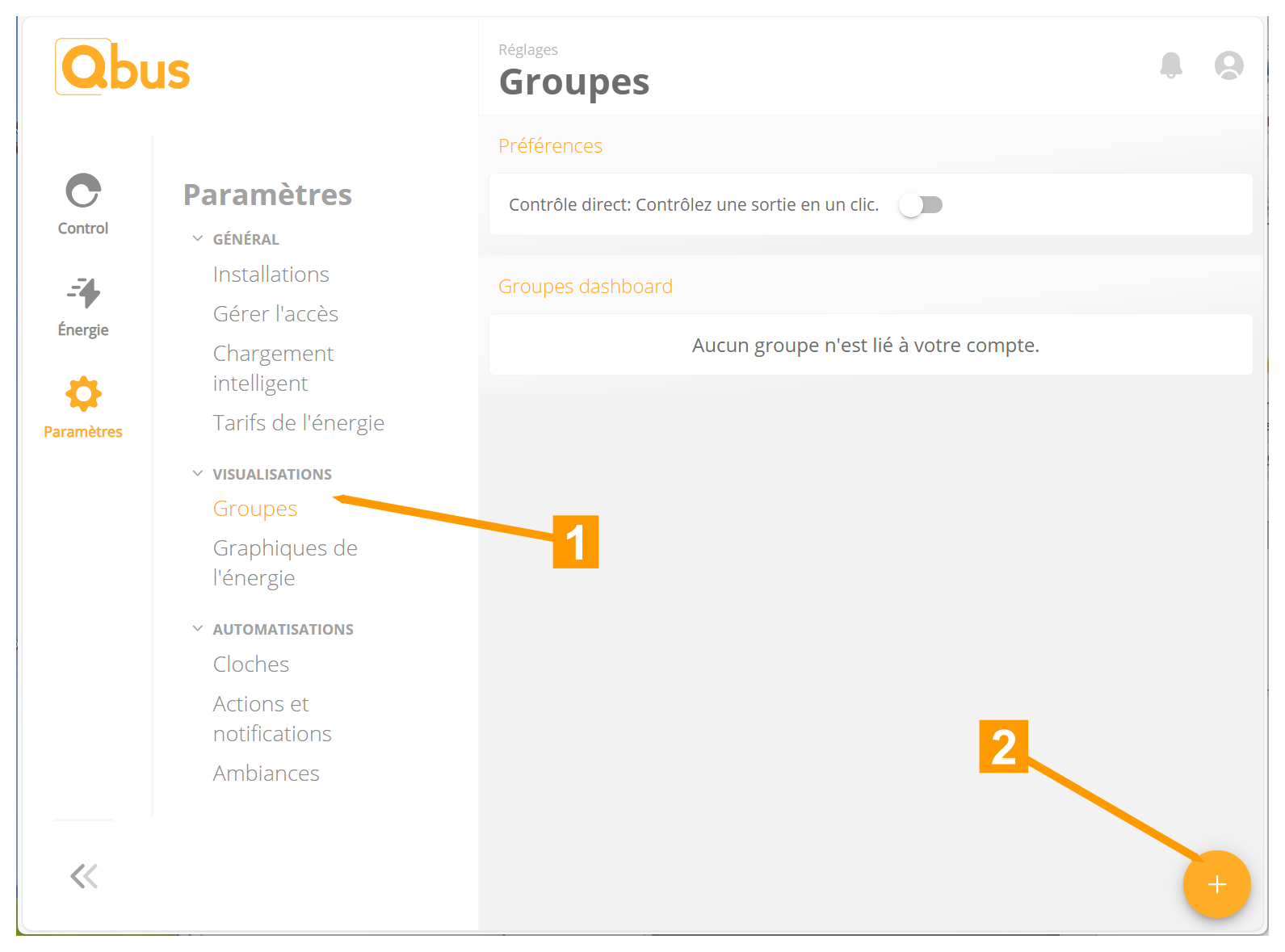This screenshot has width=1285, height=952.
Task: Open Graphiques de l'énergie
Action: 285,563
